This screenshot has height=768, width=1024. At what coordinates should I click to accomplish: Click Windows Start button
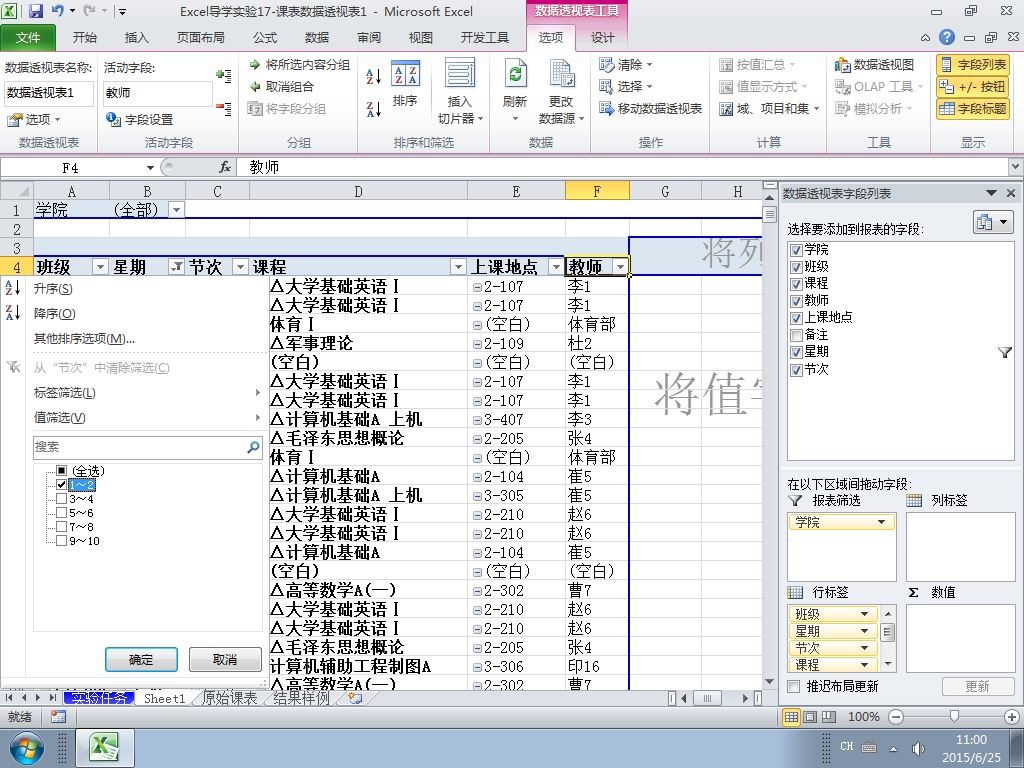tap(25, 748)
